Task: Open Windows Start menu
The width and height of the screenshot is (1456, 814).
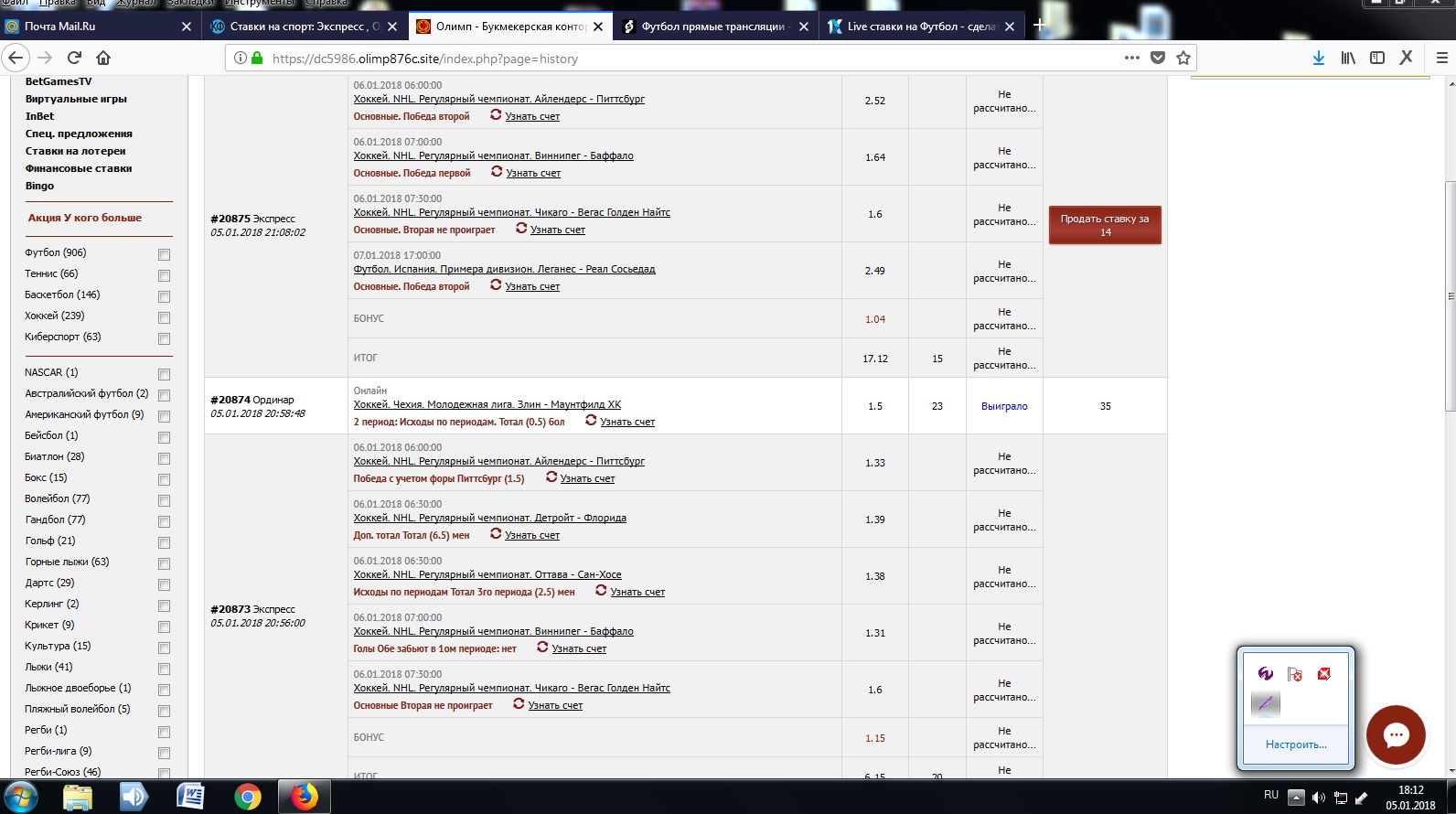Action: coord(21,797)
